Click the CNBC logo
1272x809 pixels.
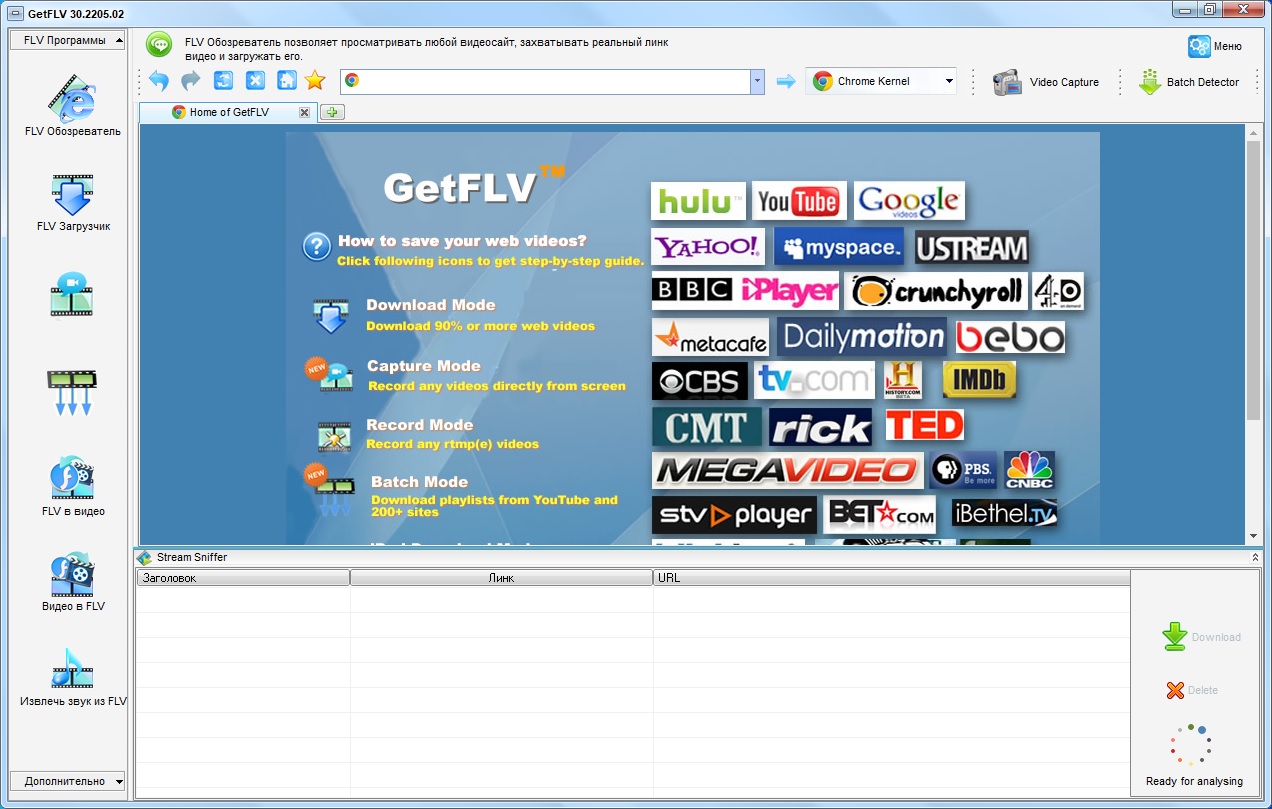tap(1029, 470)
